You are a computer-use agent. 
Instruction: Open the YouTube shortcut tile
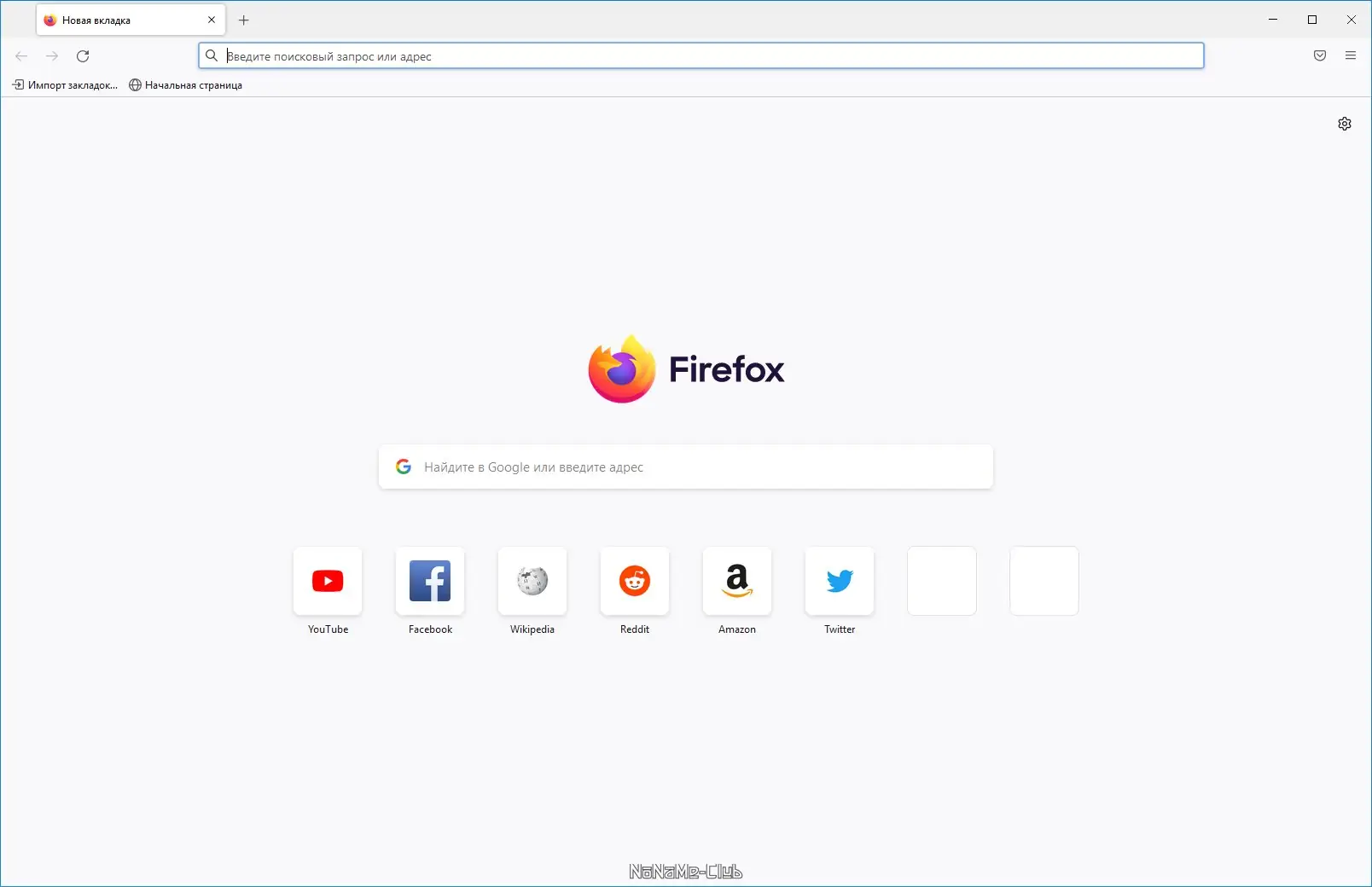click(327, 581)
